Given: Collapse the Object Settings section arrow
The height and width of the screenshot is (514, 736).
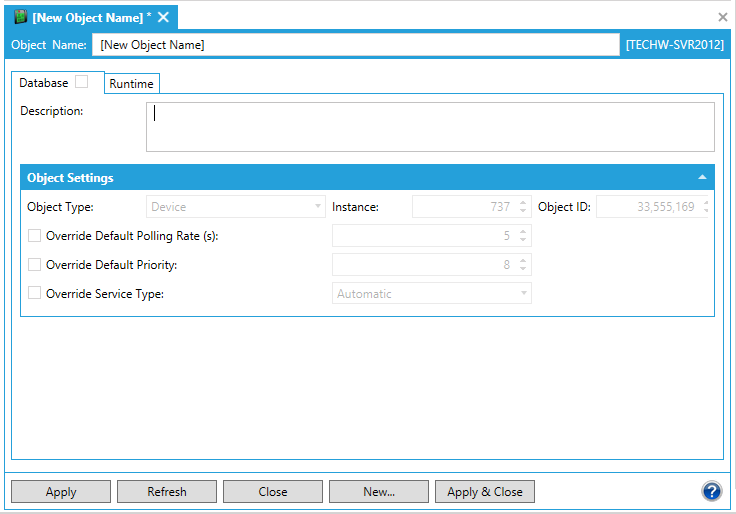Looking at the screenshot, I should pos(702,177).
